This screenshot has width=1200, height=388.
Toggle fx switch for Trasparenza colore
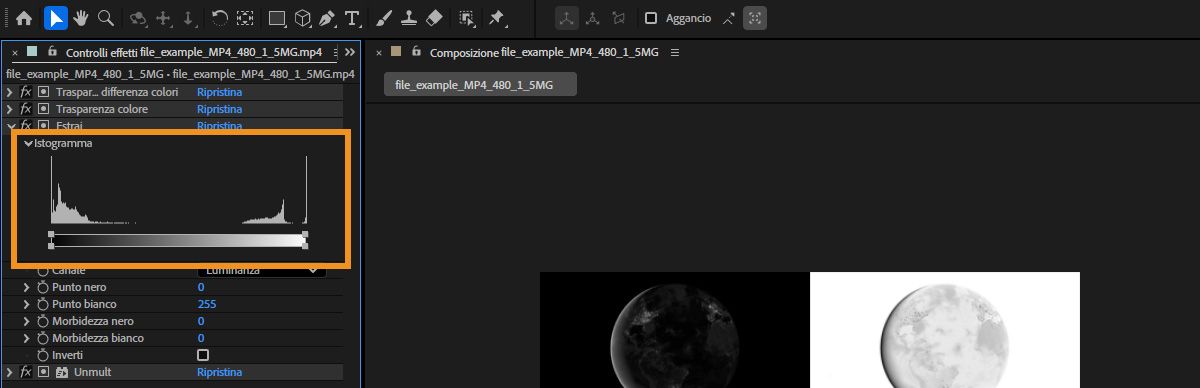click(26, 109)
